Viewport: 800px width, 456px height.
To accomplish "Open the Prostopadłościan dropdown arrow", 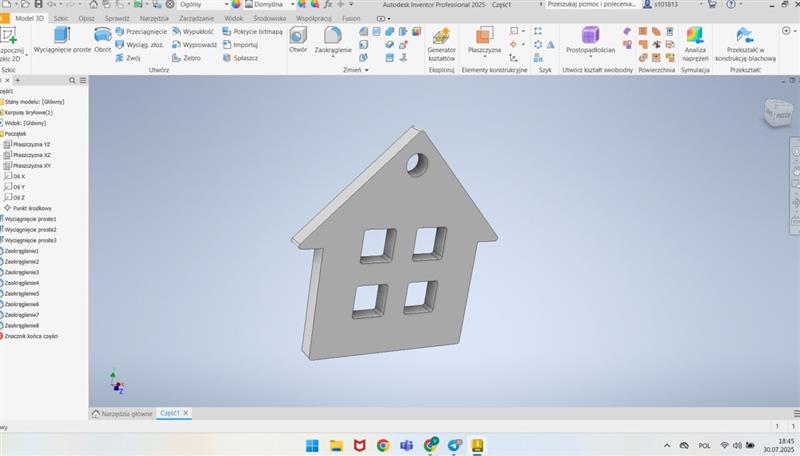I will (x=590, y=57).
